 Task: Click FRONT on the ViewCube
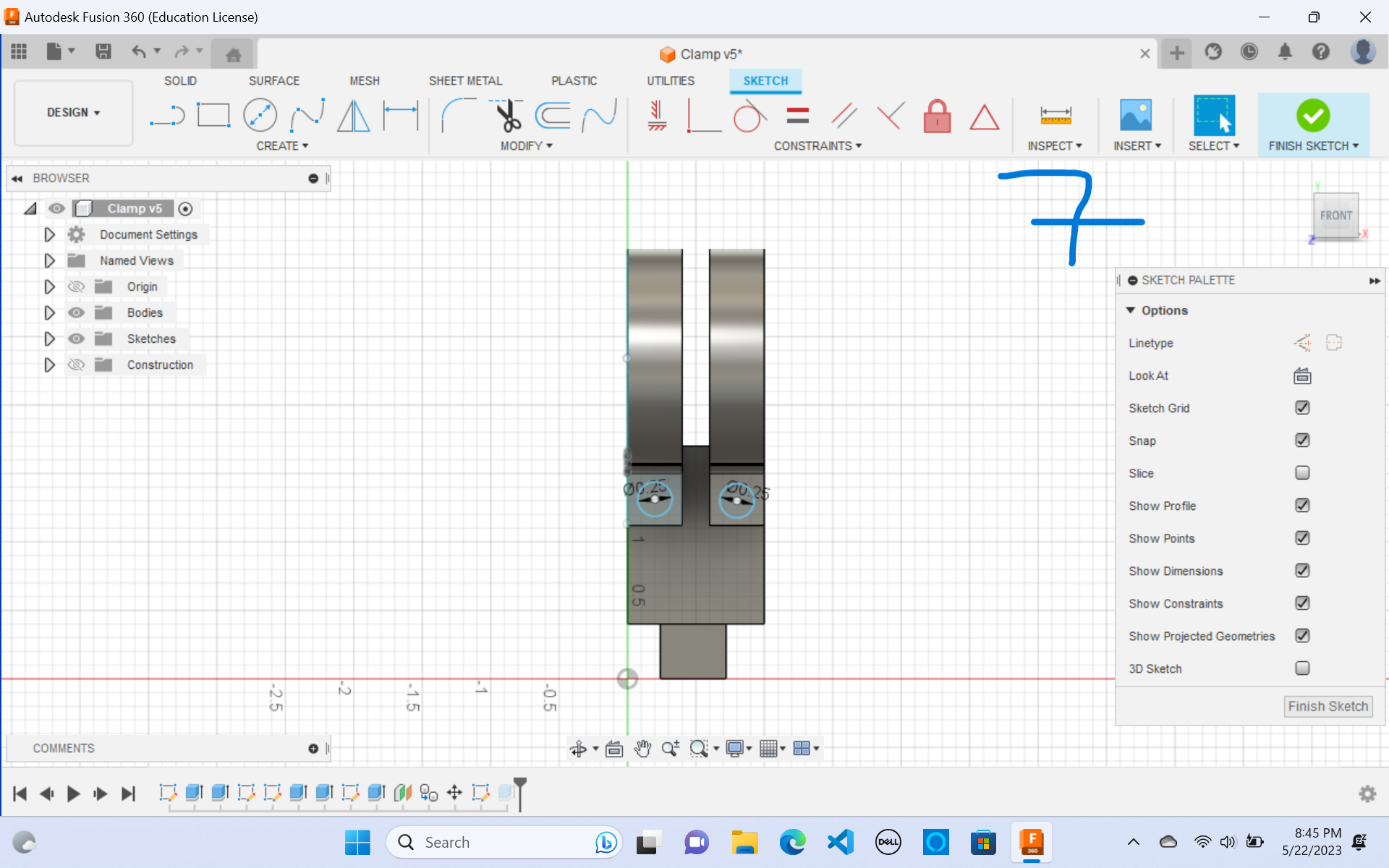tap(1335, 215)
